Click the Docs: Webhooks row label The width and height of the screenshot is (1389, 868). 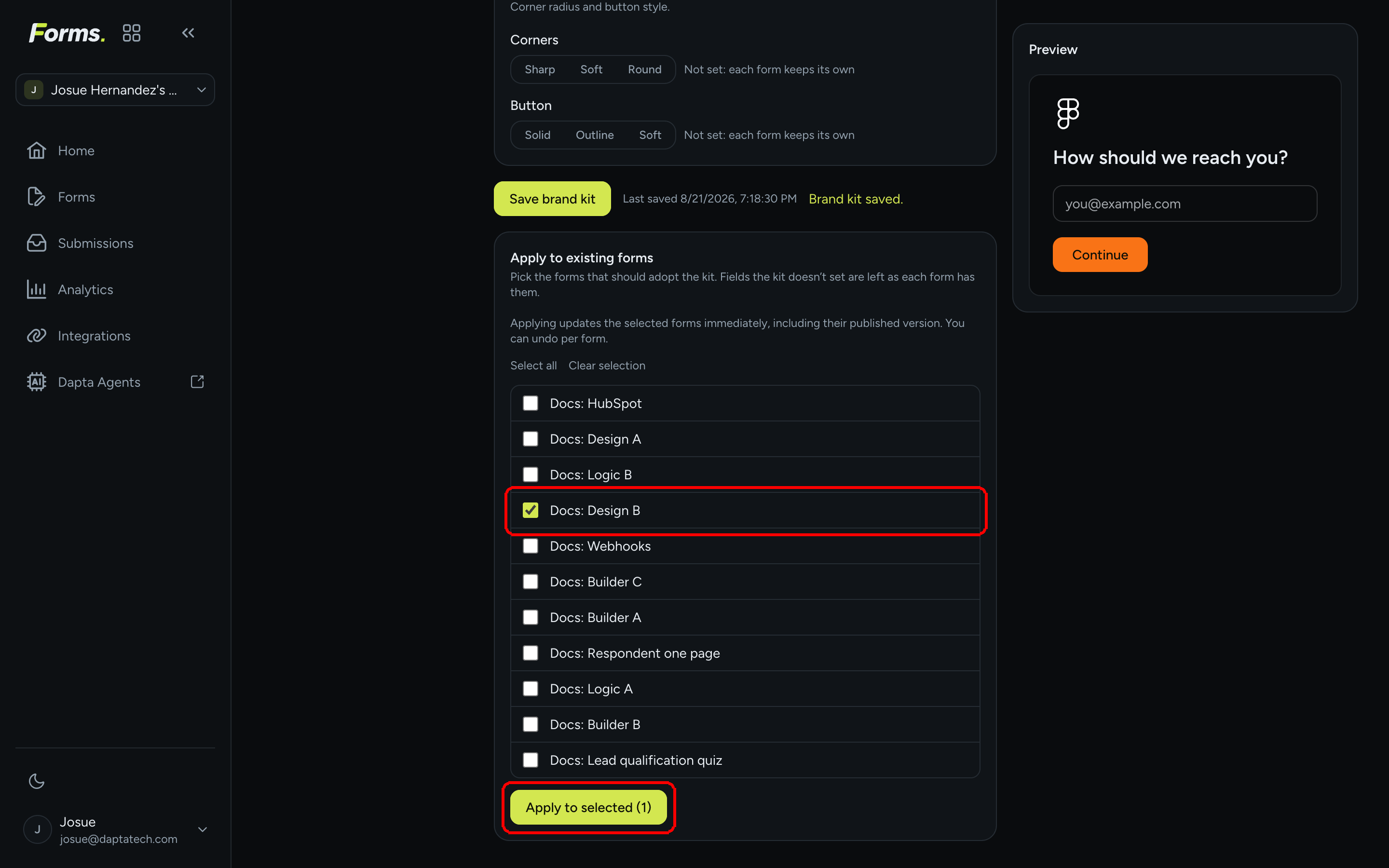pos(600,546)
